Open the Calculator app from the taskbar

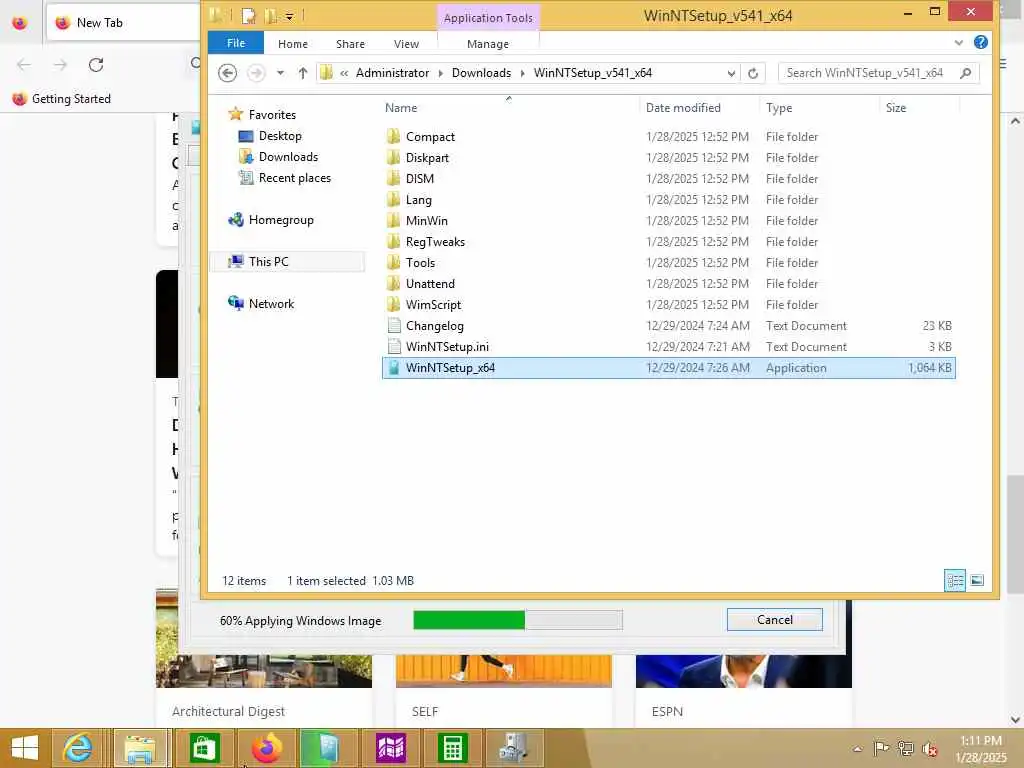(x=453, y=748)
